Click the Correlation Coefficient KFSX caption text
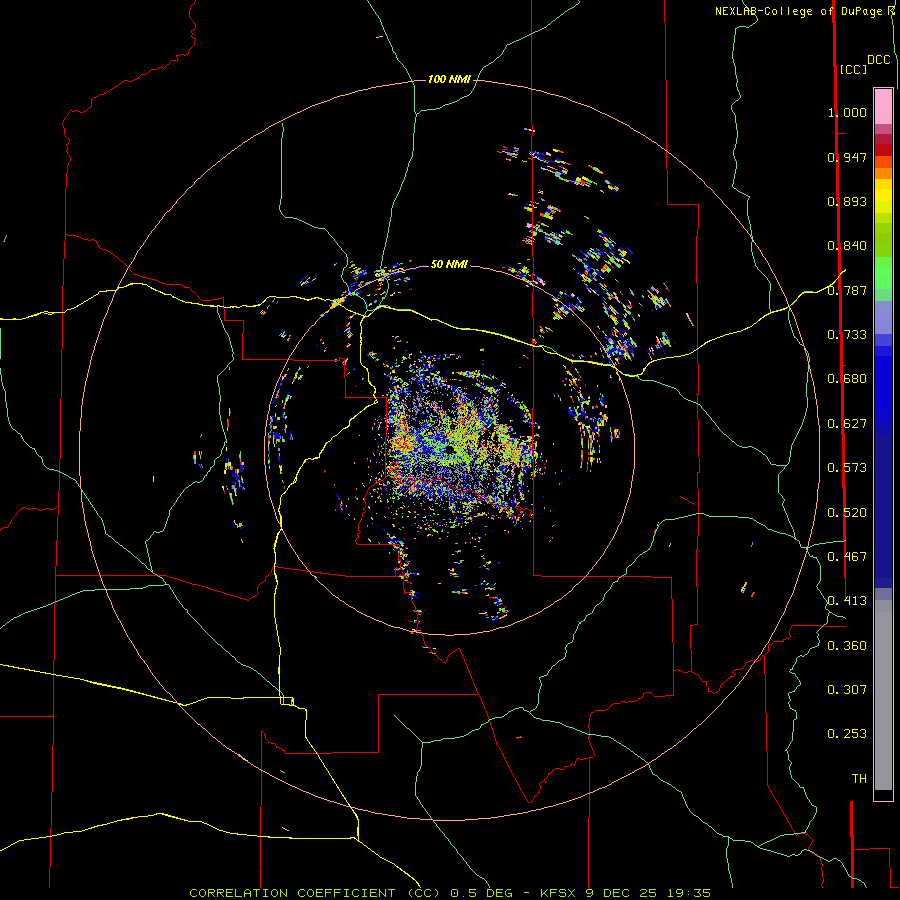This screenshot has width=900, height=900. click(x=450, y=893)
